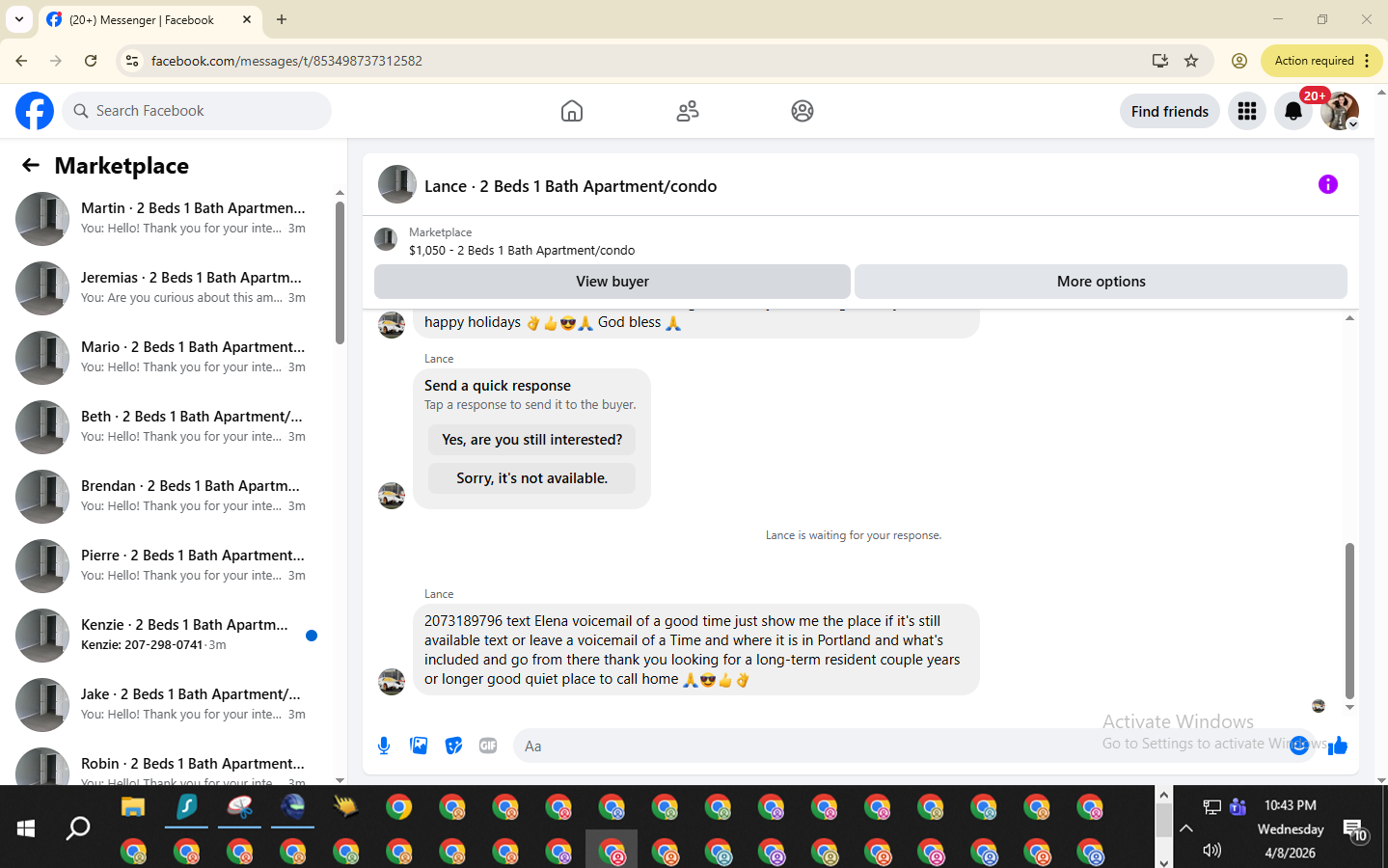This screenshot has width=1388, height=868.
Task: Record a voice clip with microphone icon
Action: click(384, 746)
